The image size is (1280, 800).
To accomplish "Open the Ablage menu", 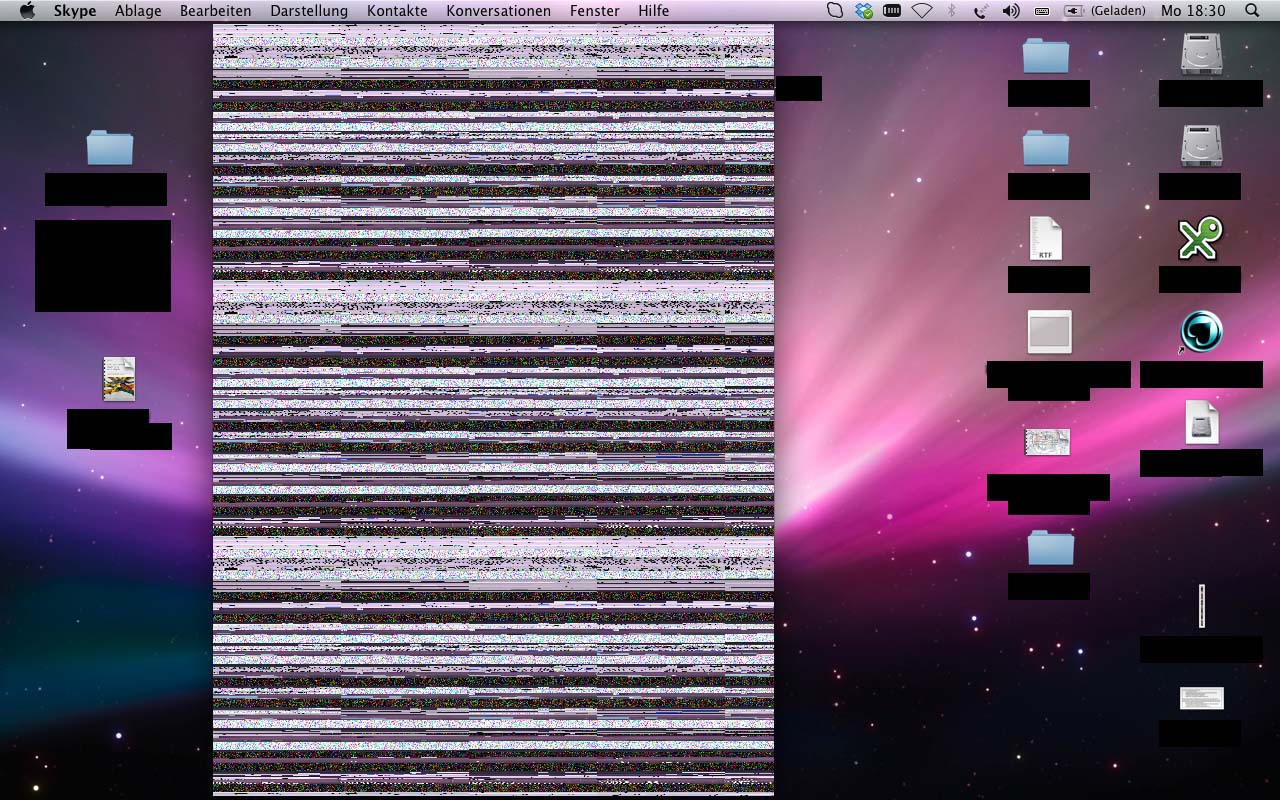I will 138,10.
